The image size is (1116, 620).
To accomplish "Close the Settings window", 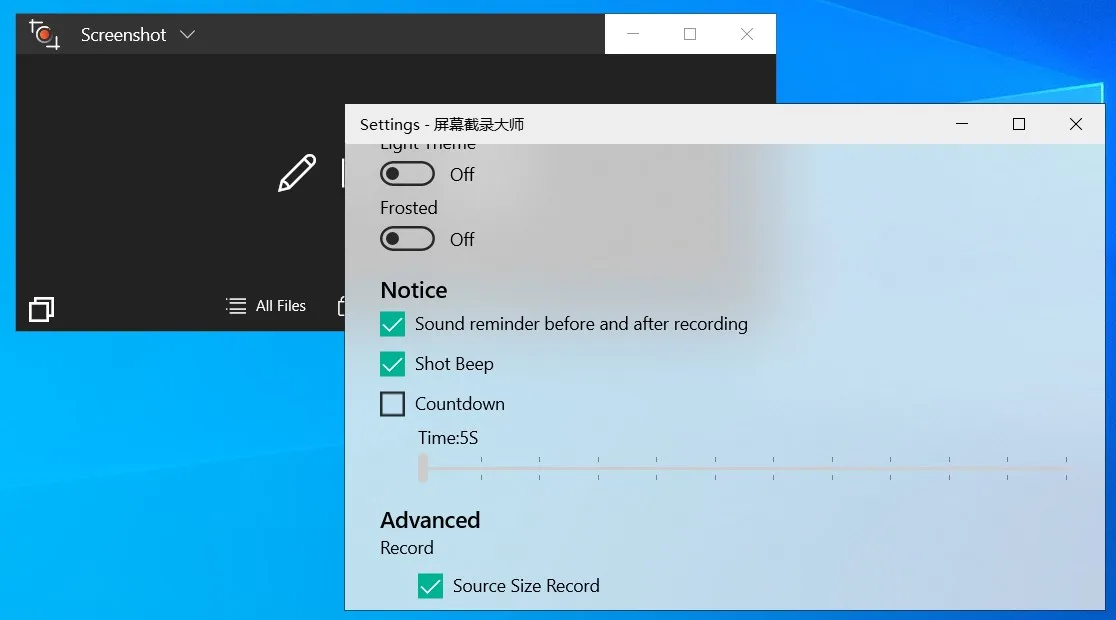I will point(1075,124).
